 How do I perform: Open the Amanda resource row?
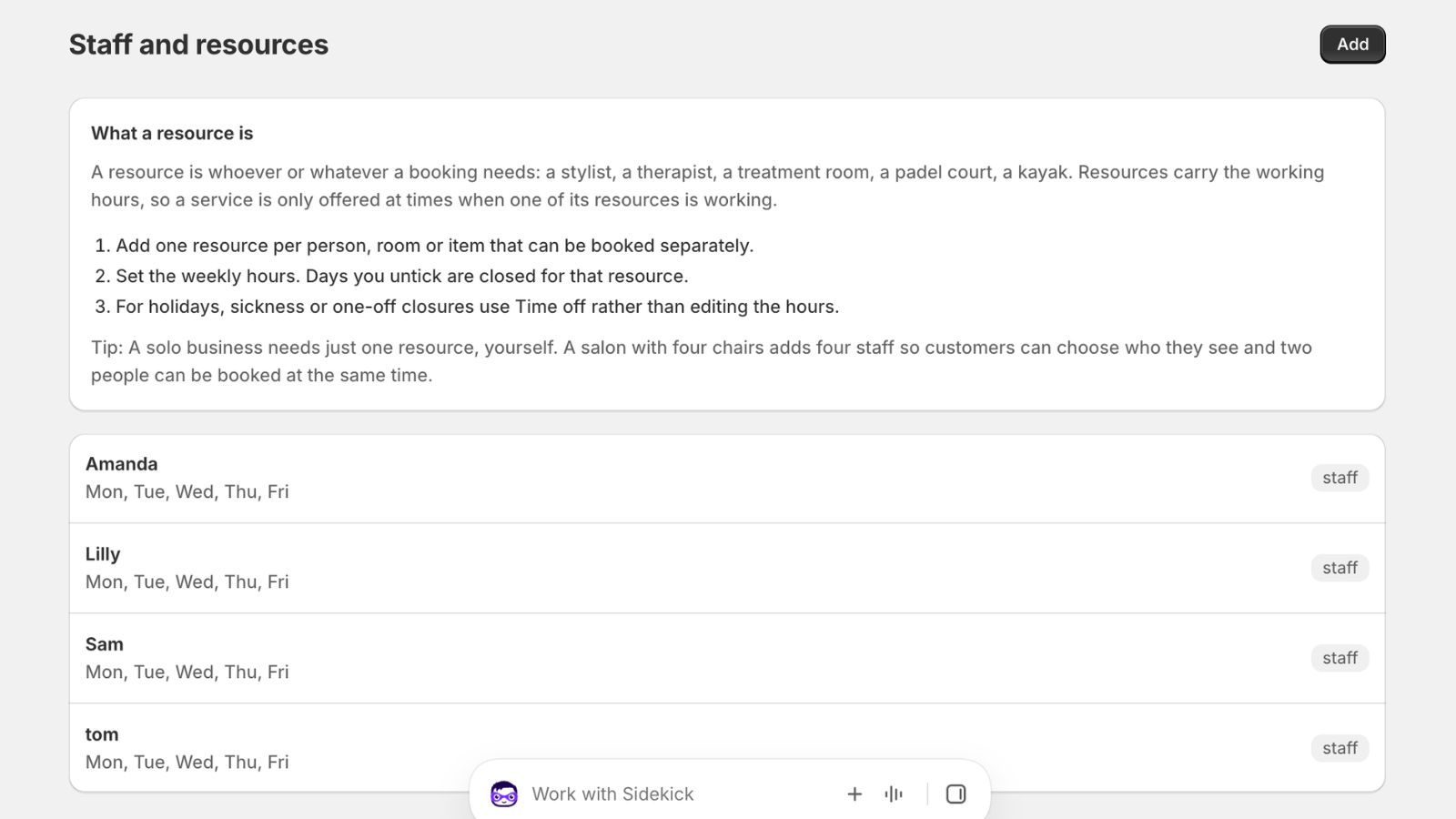click(x=727, y=479)
